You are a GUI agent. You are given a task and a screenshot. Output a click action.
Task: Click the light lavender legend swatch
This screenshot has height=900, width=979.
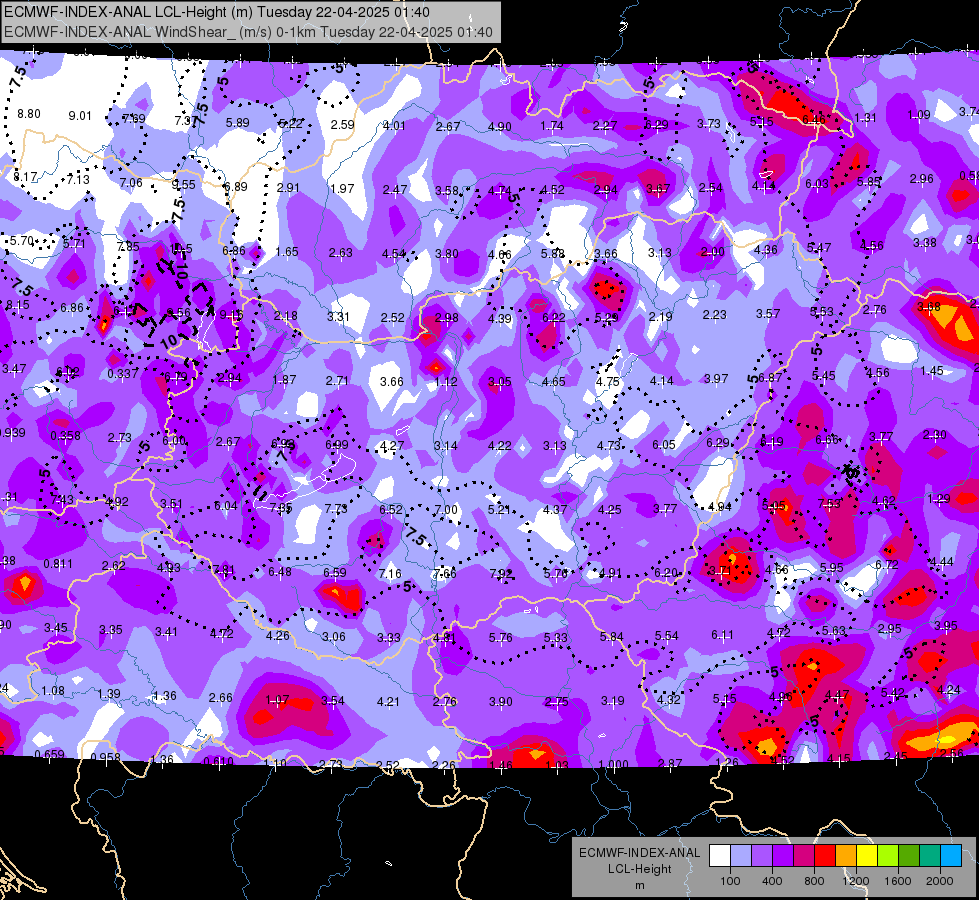[741, 856]
